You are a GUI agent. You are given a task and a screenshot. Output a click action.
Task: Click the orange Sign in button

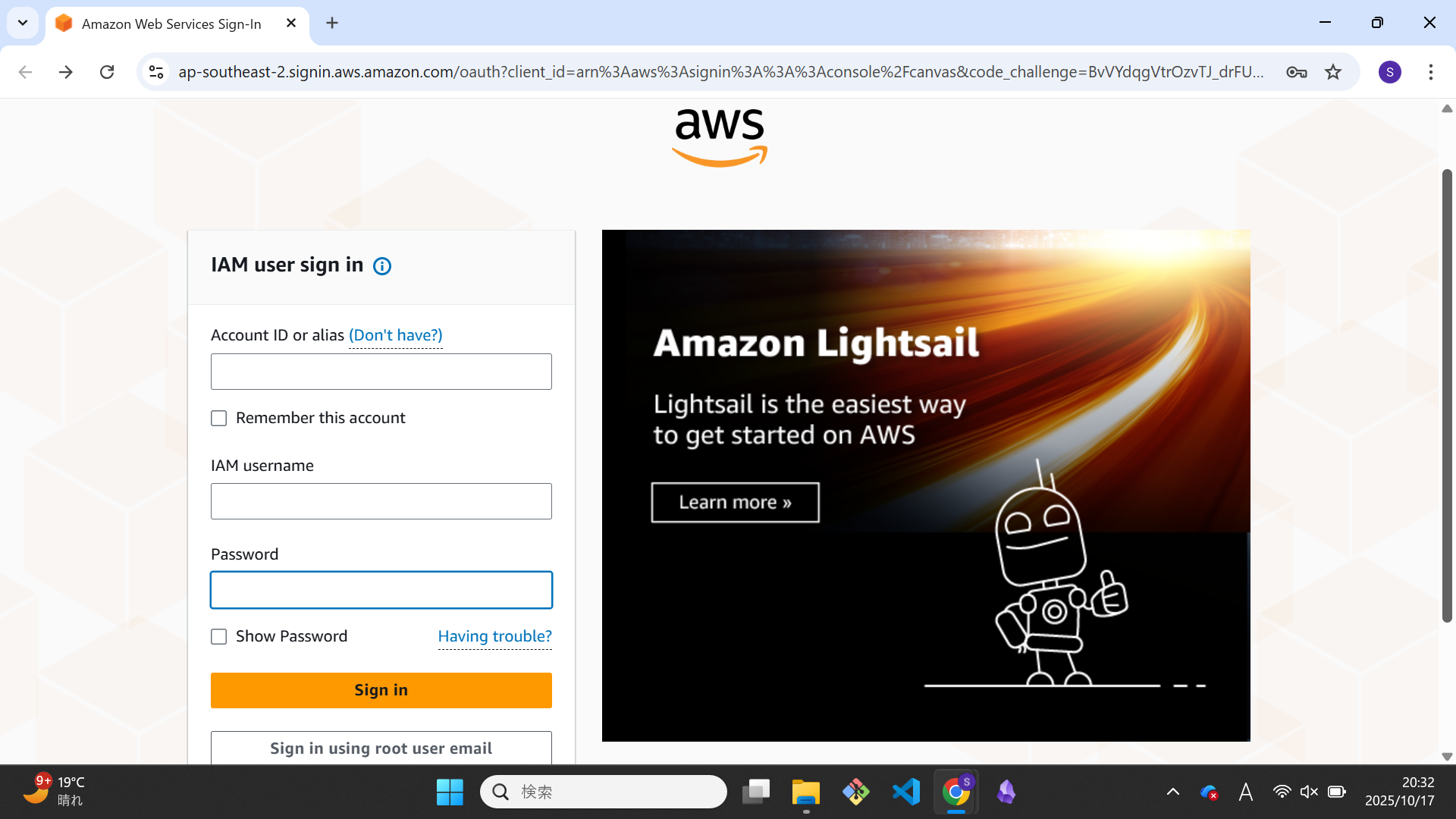click(x=381, y=690)
